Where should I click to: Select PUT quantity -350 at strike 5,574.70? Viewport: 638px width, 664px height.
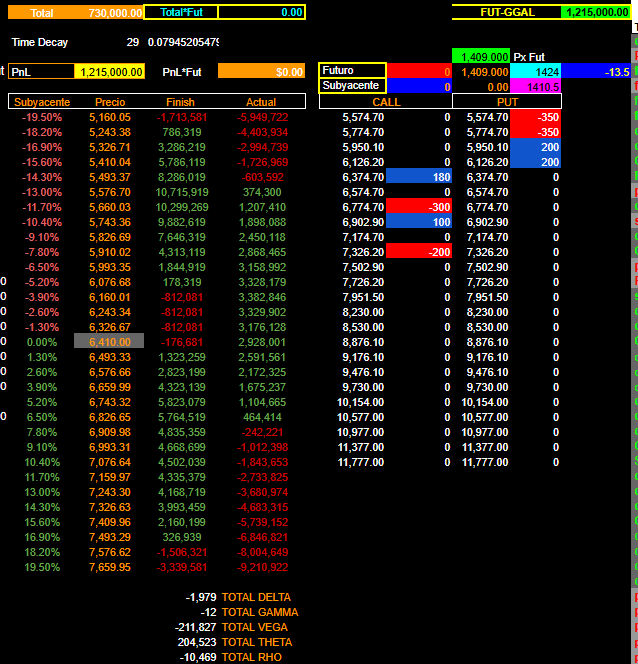(x=536, y=117)
